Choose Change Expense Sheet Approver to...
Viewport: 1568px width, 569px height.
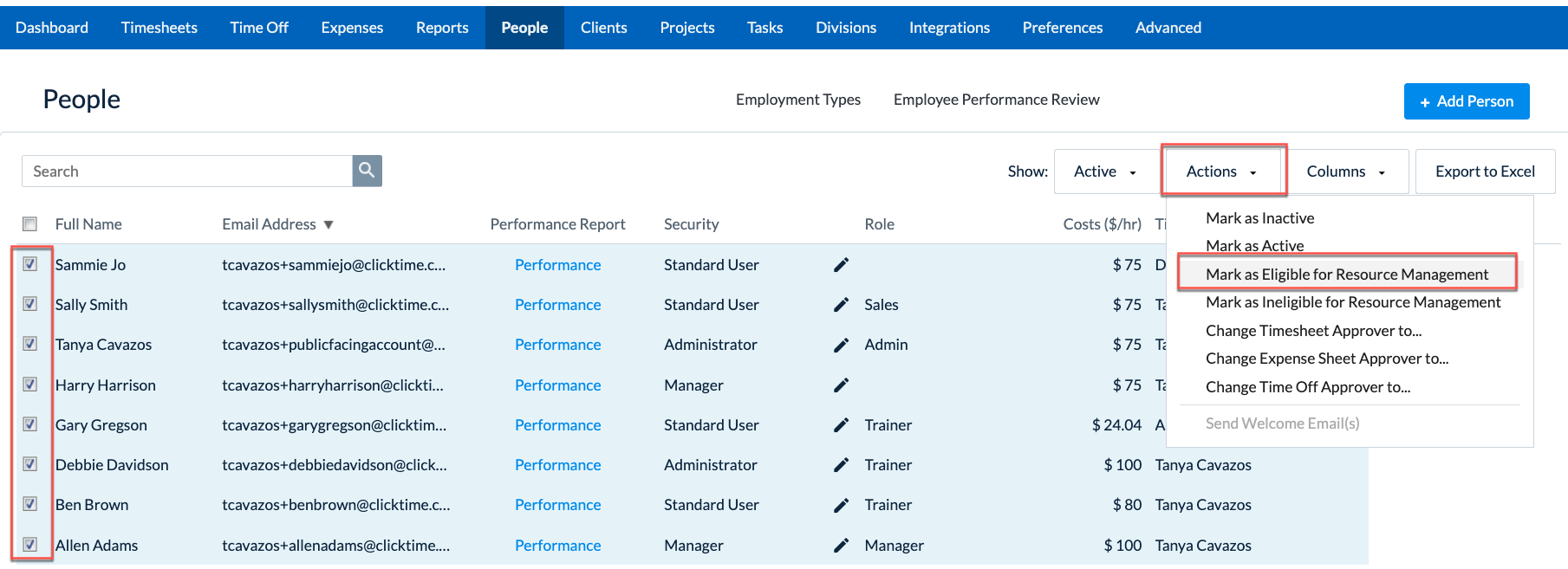tap(1327, 359)
